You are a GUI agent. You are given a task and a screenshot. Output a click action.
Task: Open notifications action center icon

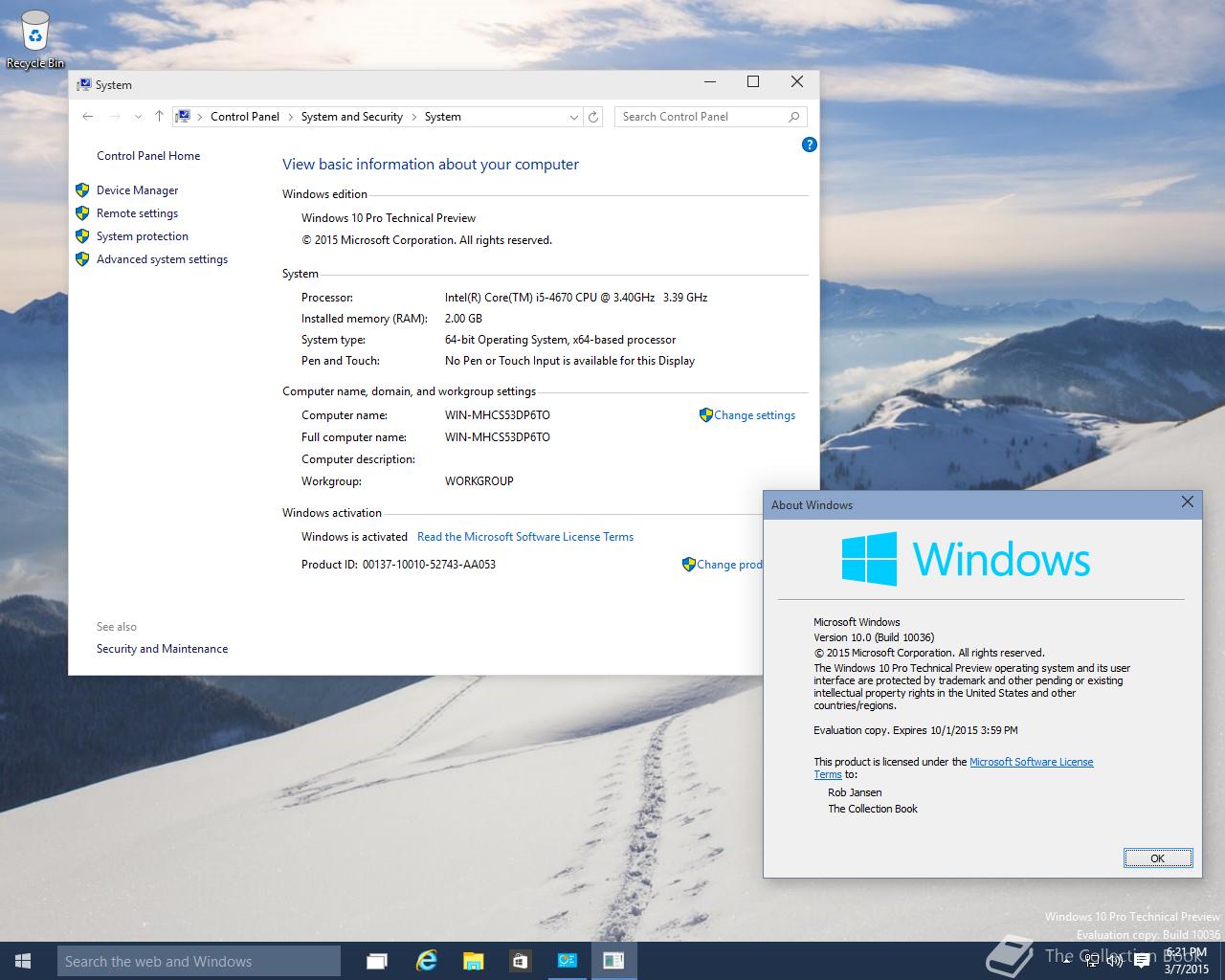click(1141, 961)
